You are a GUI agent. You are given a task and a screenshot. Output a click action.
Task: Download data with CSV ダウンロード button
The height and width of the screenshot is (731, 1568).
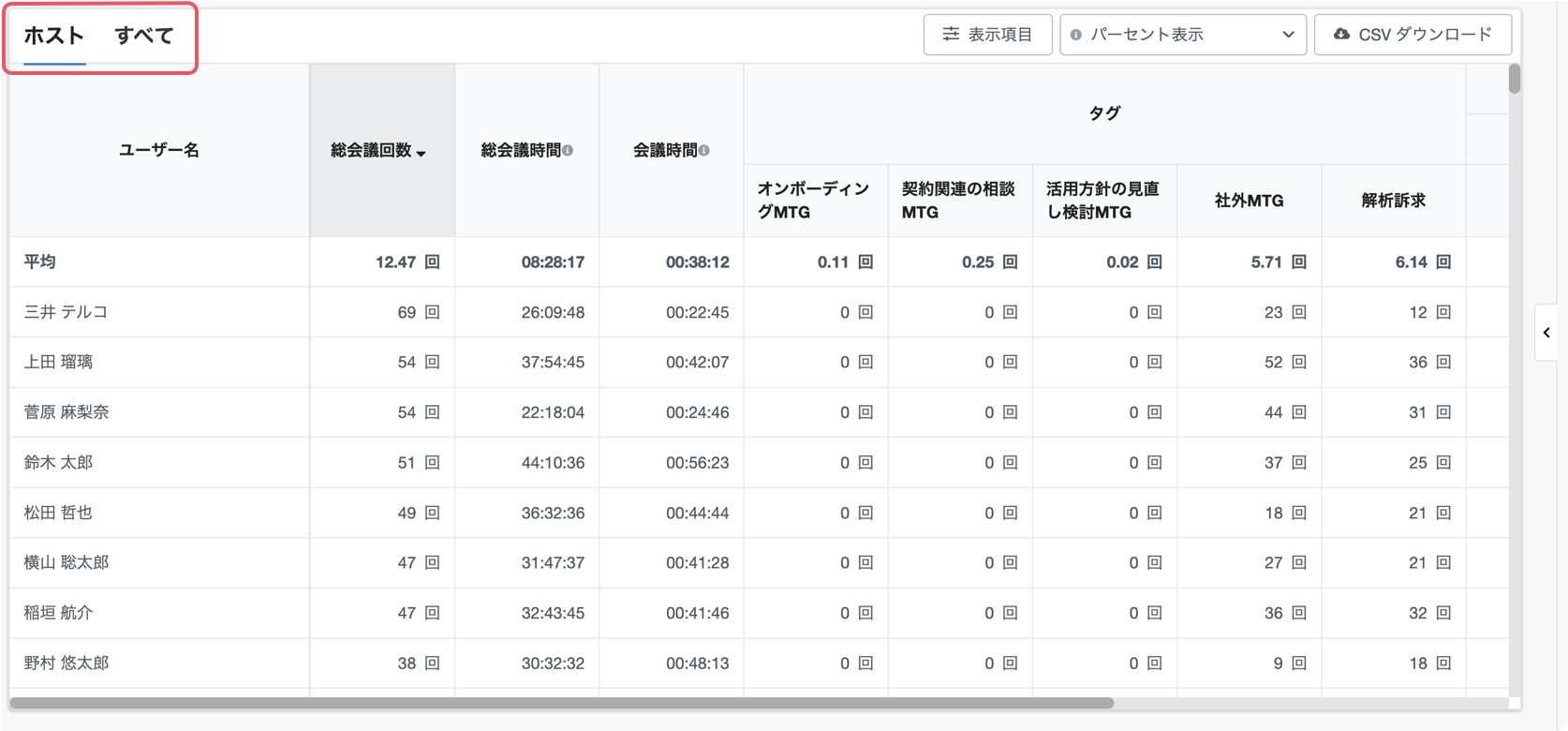point(1413,35)
